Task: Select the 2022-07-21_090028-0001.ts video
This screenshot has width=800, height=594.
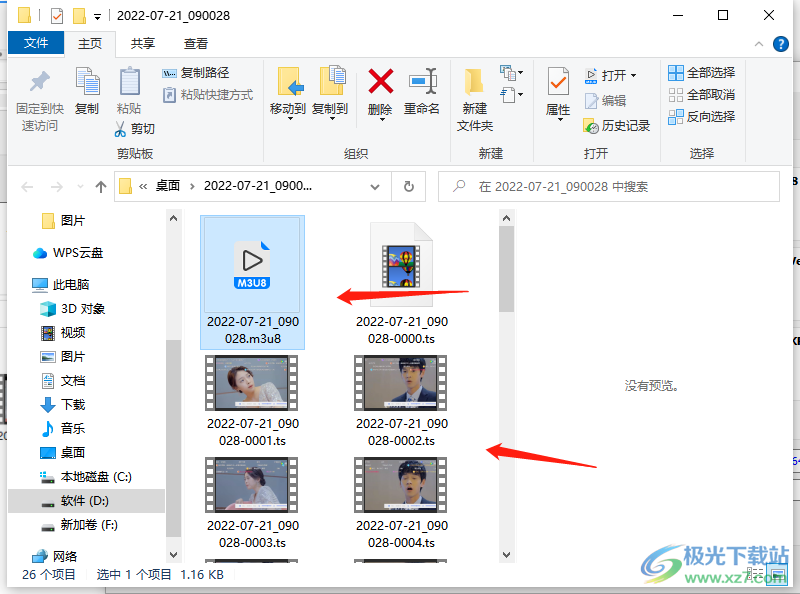Action: point(253,401)
